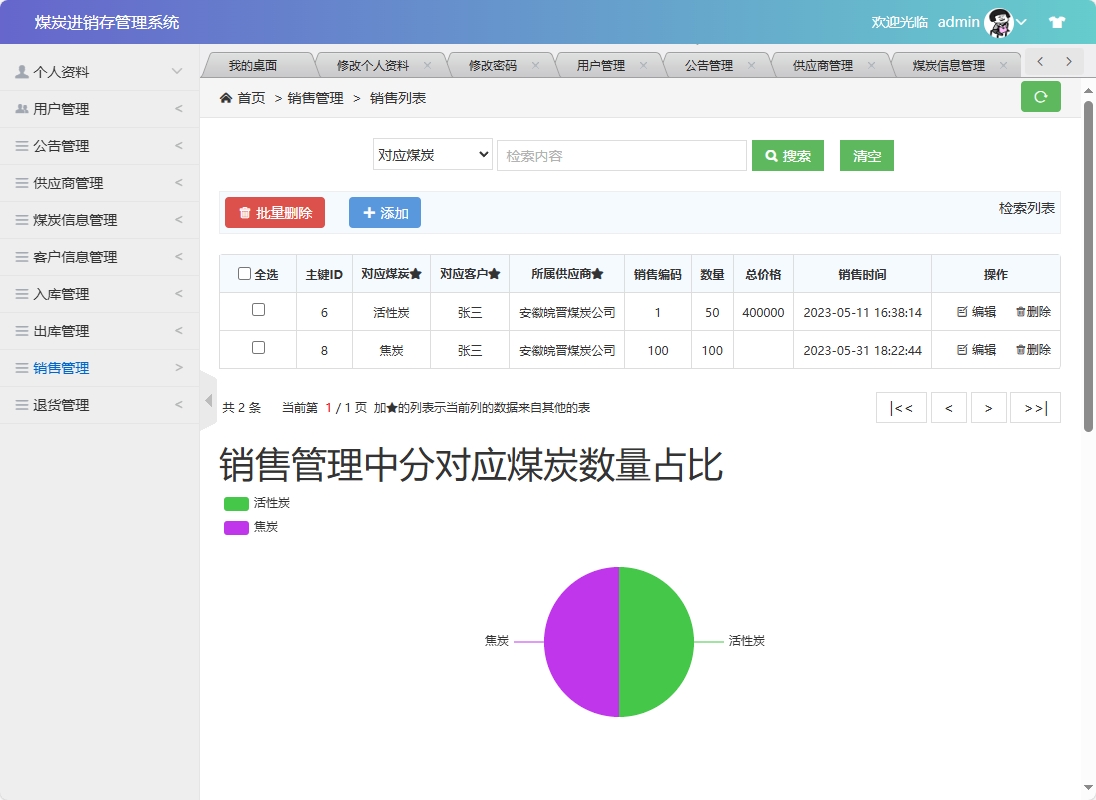This screenshot has width=1096, height=800.
Task: Click the magnifier 搜索 search icon
Action: [770, 156]
